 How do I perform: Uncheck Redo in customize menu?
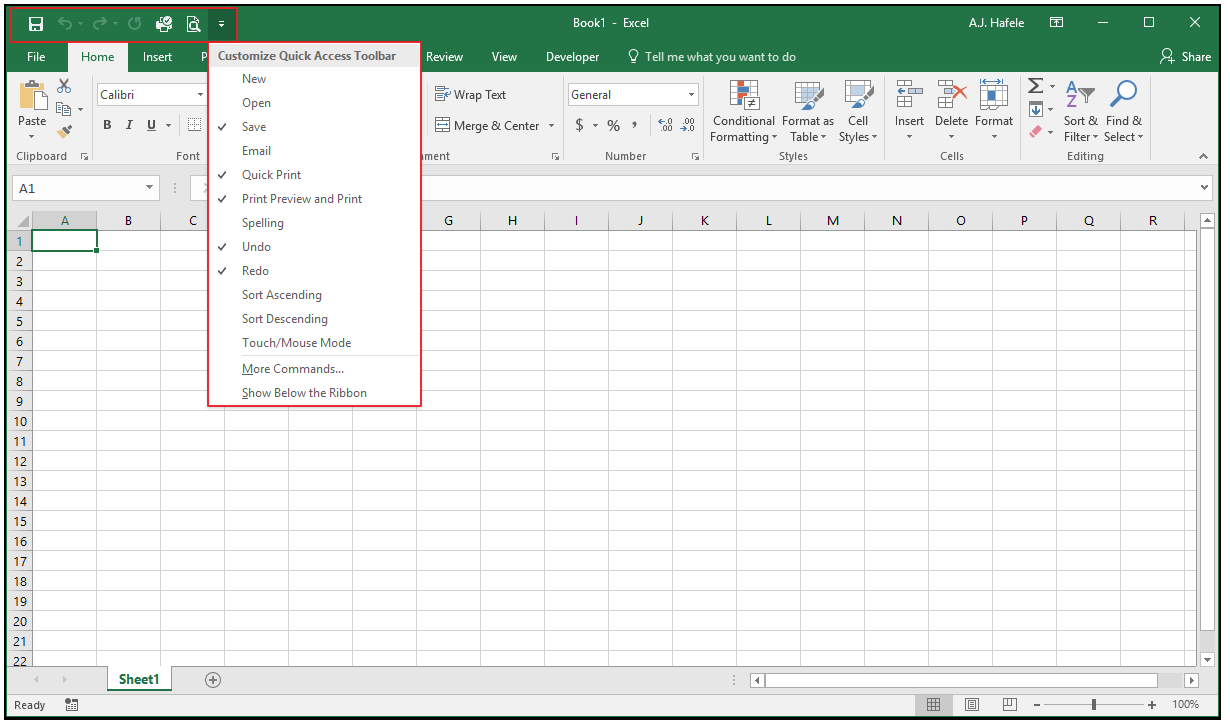314,271
